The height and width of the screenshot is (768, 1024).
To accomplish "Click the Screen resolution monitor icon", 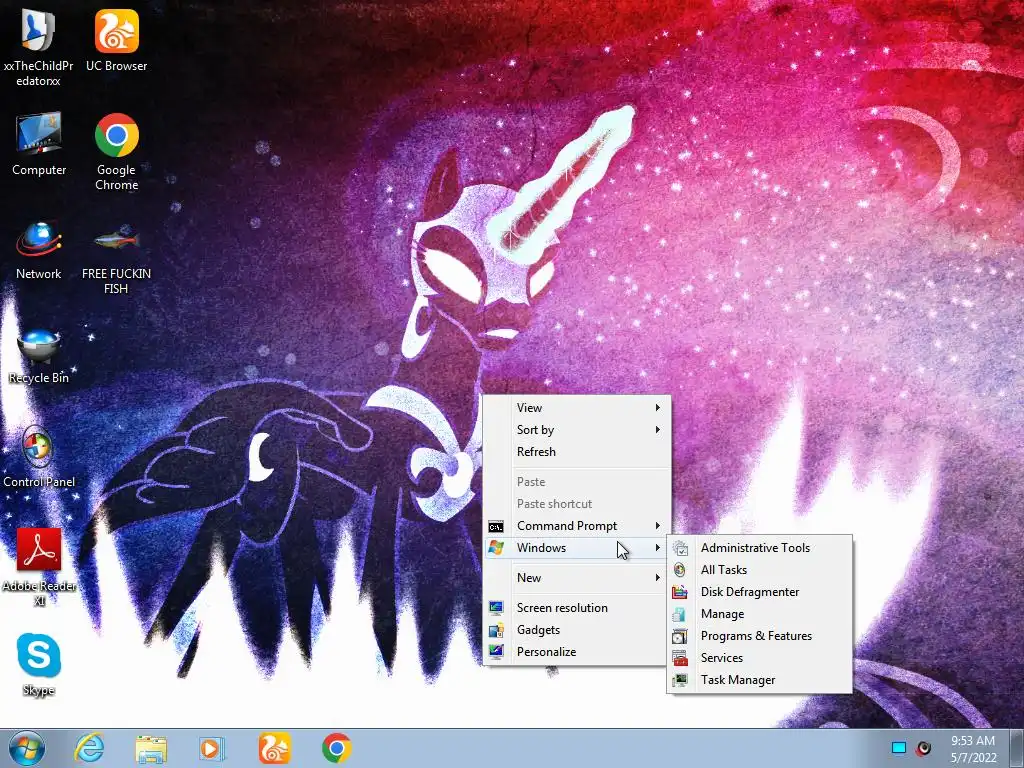I will point(496,608).
